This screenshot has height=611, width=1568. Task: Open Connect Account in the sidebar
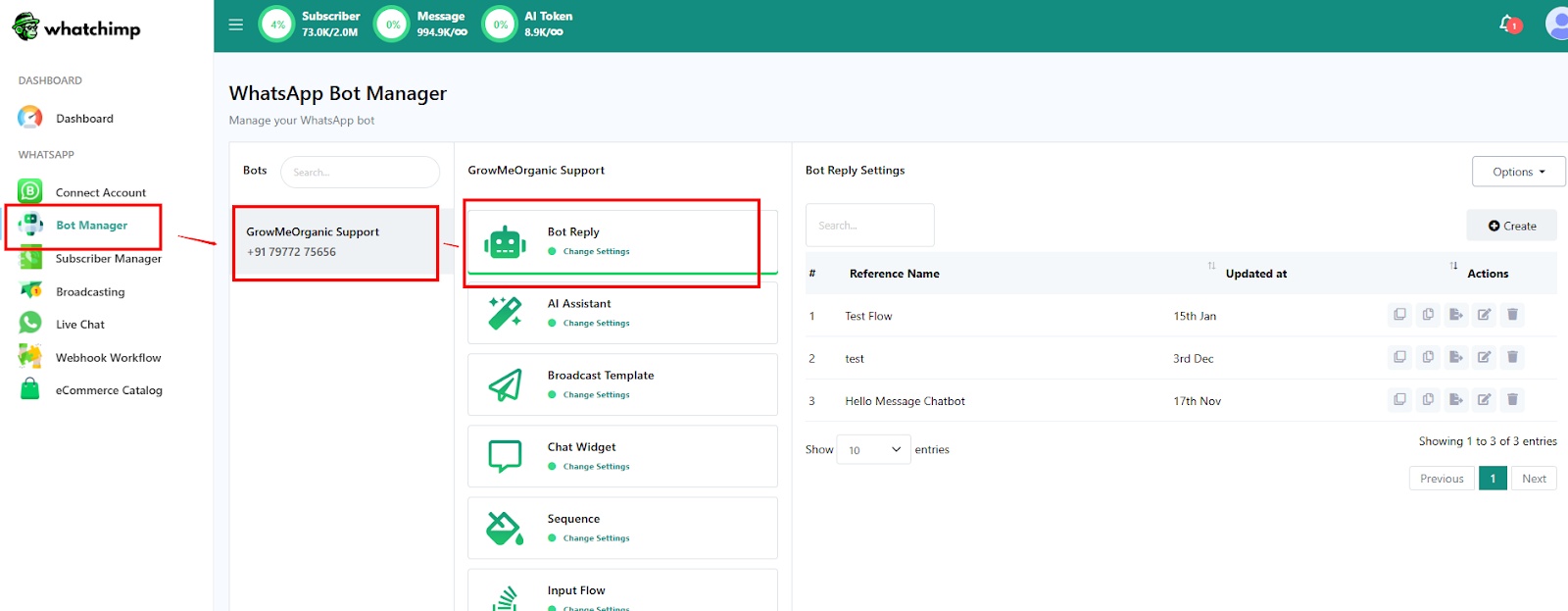100,192
